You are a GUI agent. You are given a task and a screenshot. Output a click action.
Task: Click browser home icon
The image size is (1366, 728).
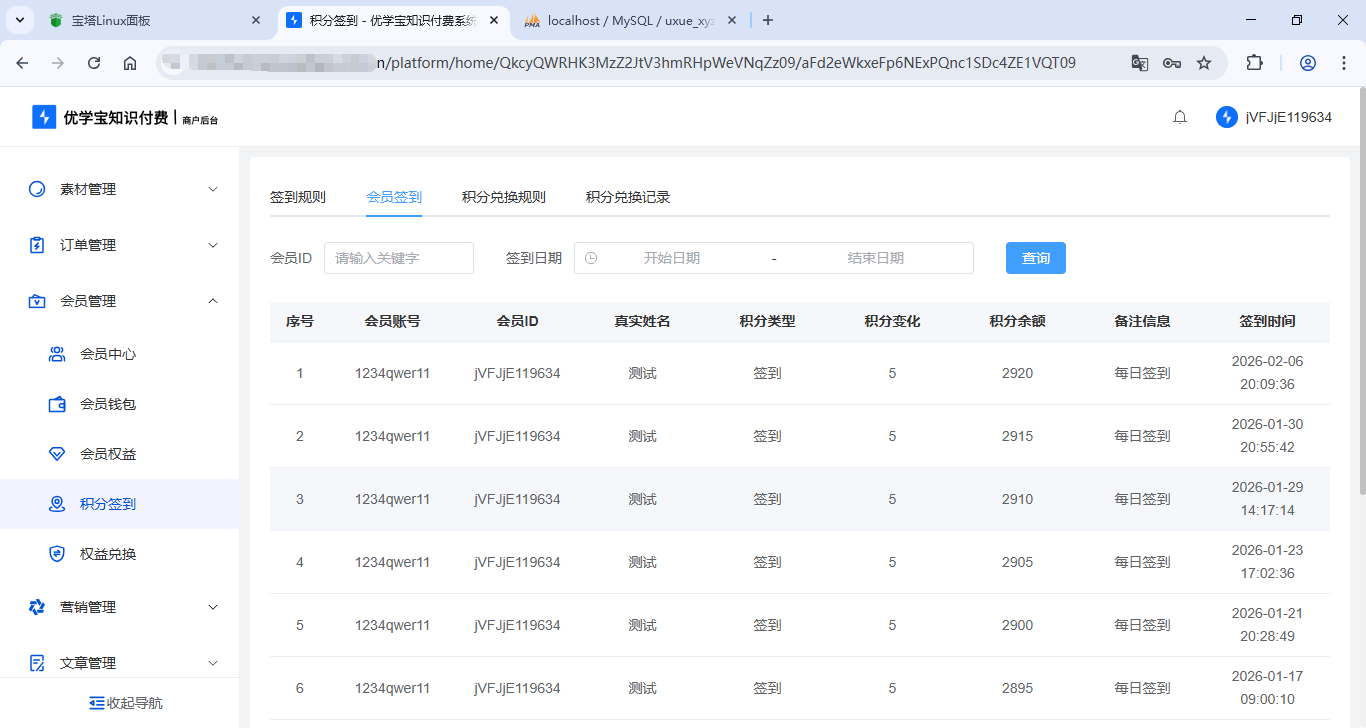coord(130,63)
